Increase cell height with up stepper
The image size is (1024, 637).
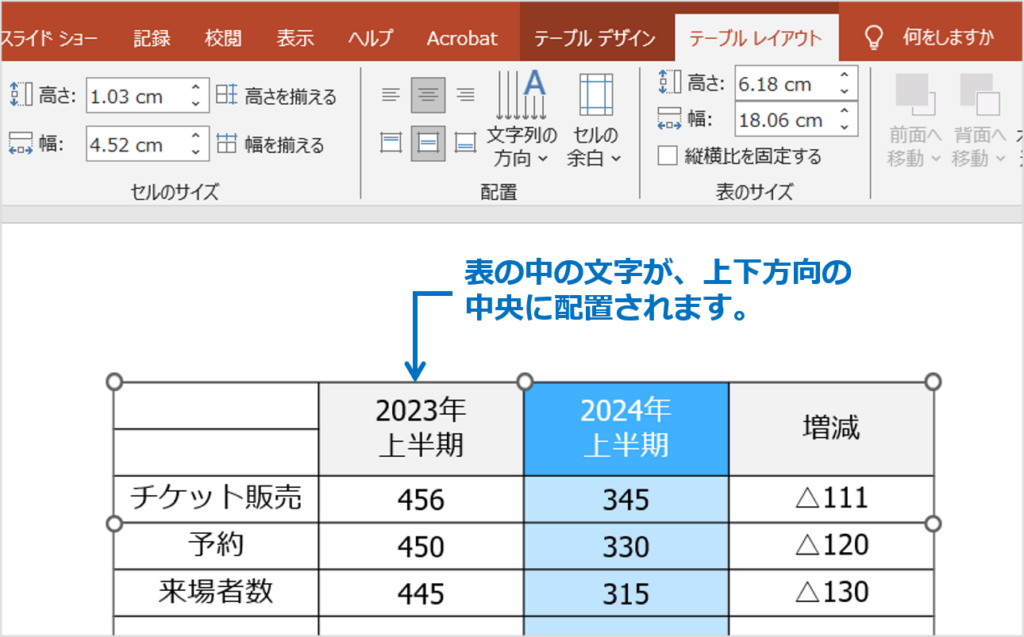coord(196,88)
